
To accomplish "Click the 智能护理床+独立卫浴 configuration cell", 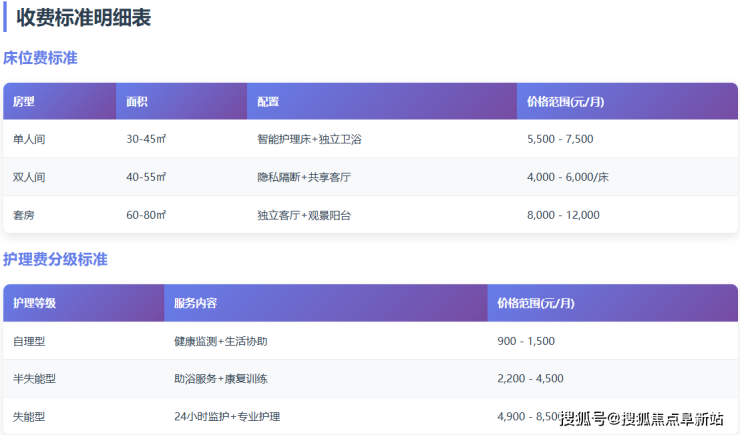I will coord(309,140).
